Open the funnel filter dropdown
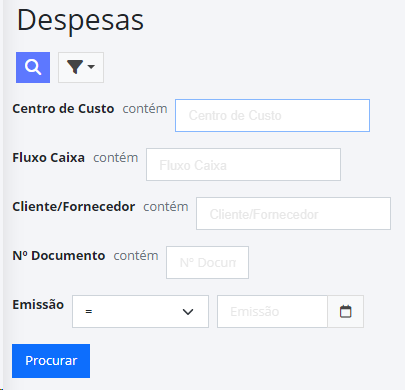This screenshot has width=405, height=390. pos(81,67)
